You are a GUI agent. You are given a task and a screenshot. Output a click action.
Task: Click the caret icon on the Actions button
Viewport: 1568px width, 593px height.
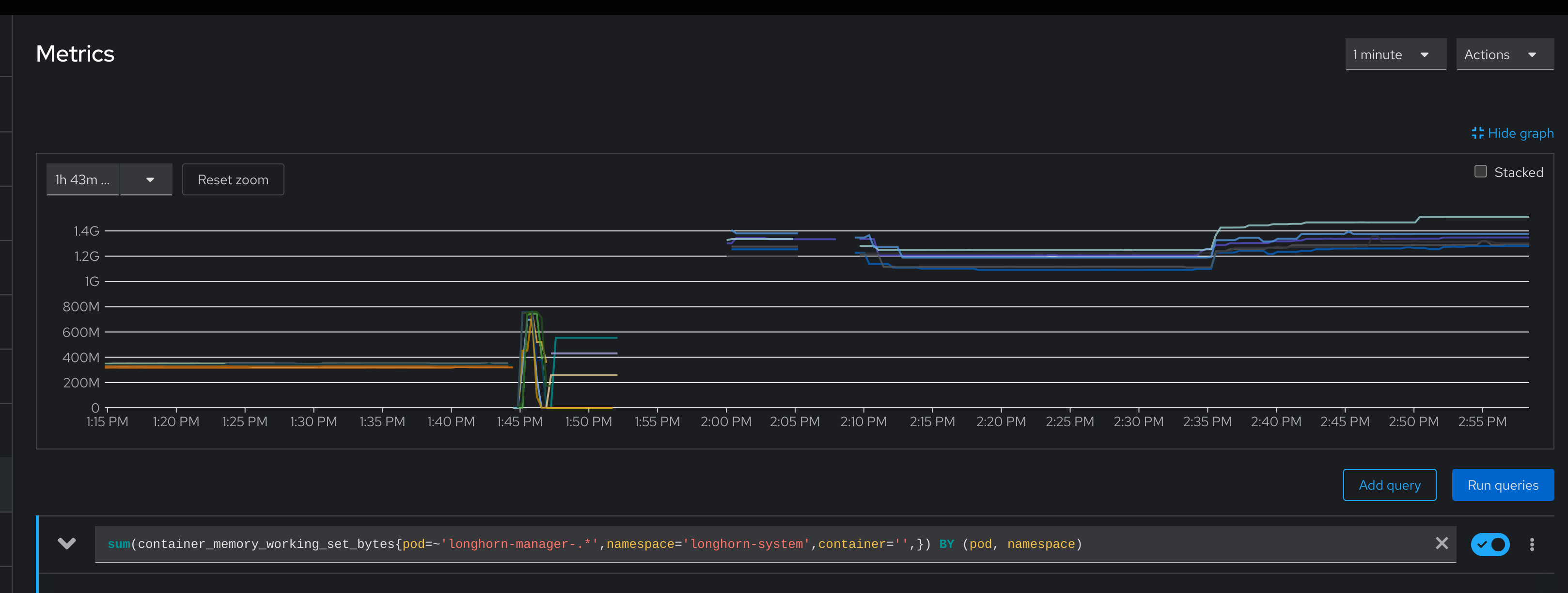coord(1533,54)
